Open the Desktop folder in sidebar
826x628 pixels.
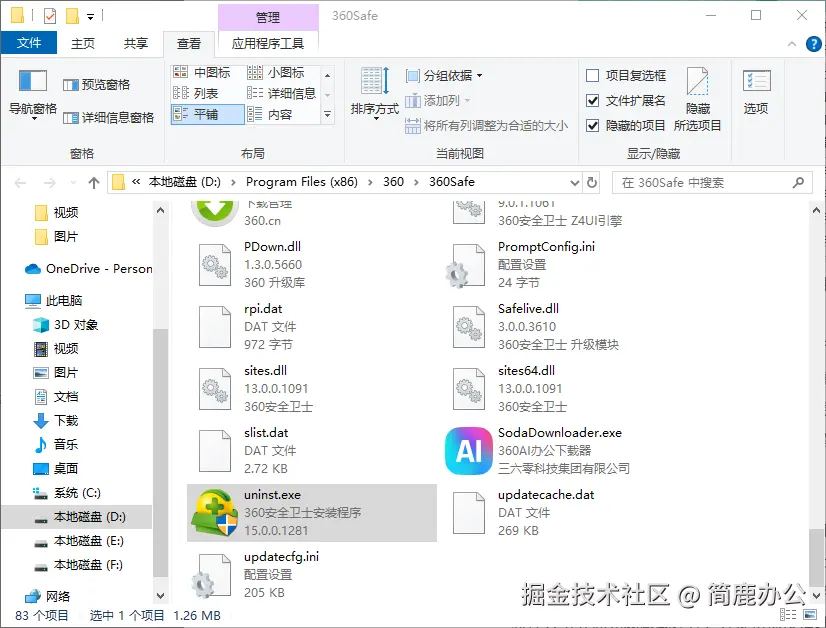56,468
